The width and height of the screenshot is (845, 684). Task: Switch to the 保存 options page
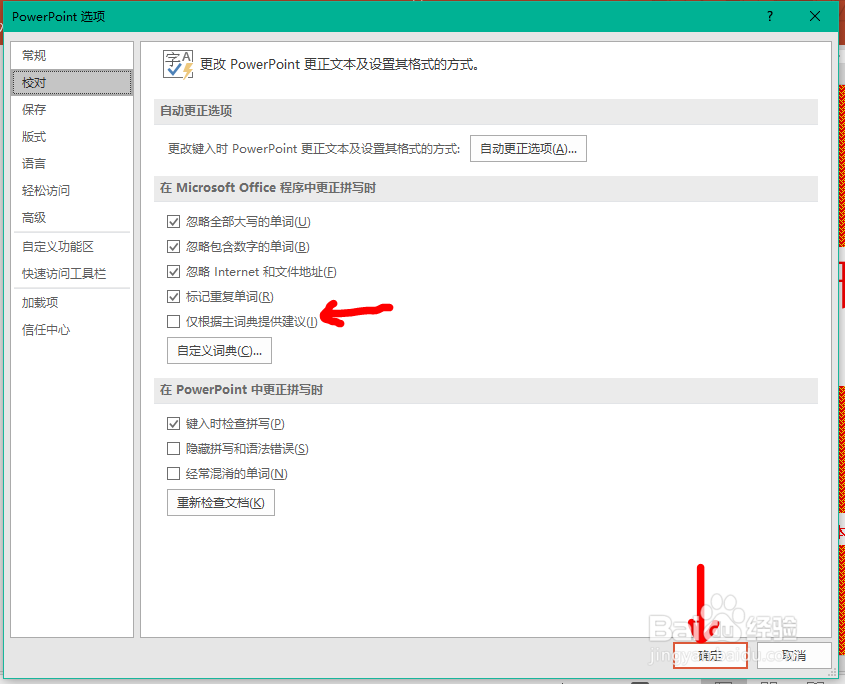click(72, 109)
